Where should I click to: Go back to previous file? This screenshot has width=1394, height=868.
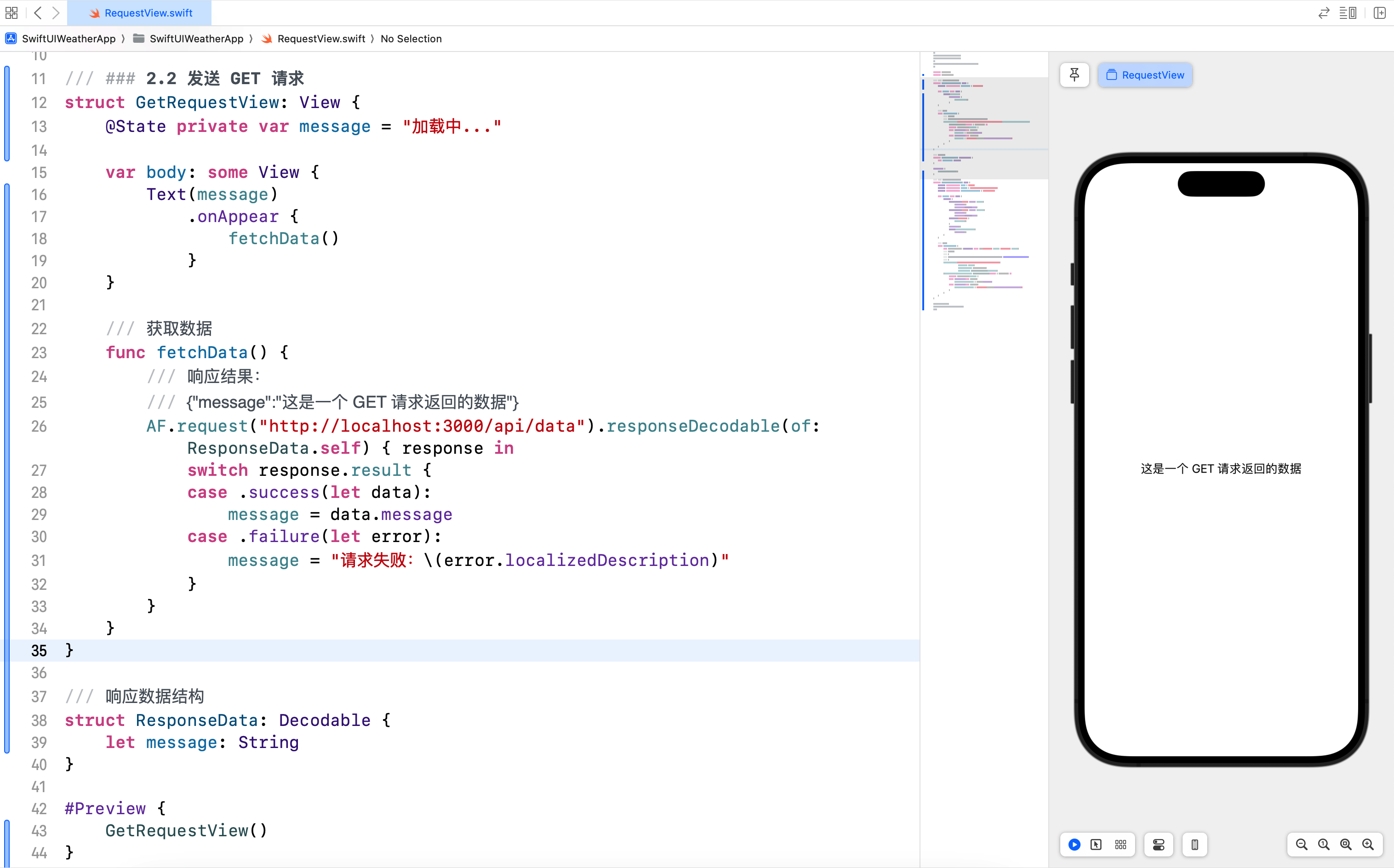[x=38, y=12]
